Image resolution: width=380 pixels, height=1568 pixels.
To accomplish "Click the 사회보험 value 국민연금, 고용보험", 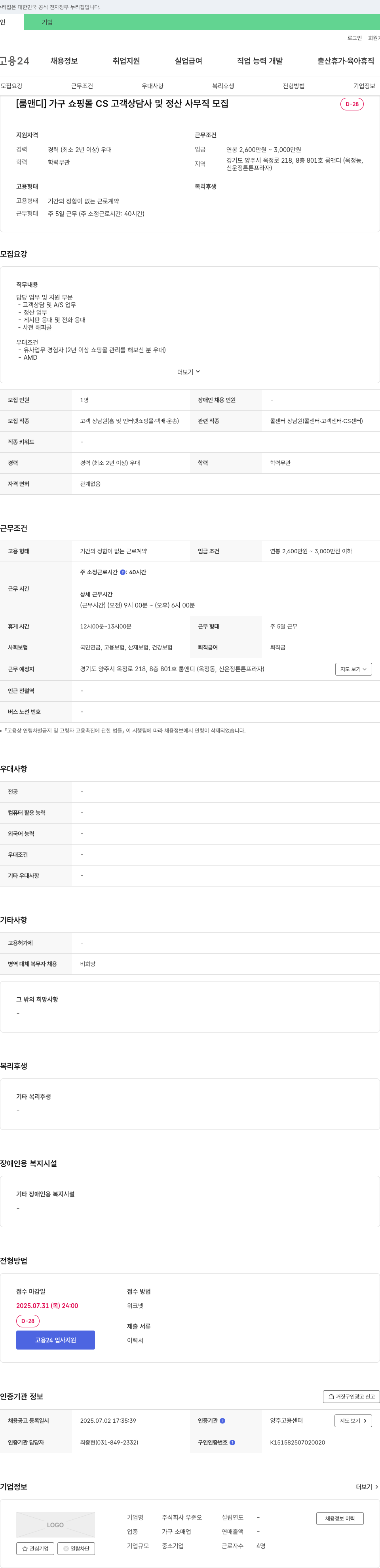I will (x=126, y=647).
